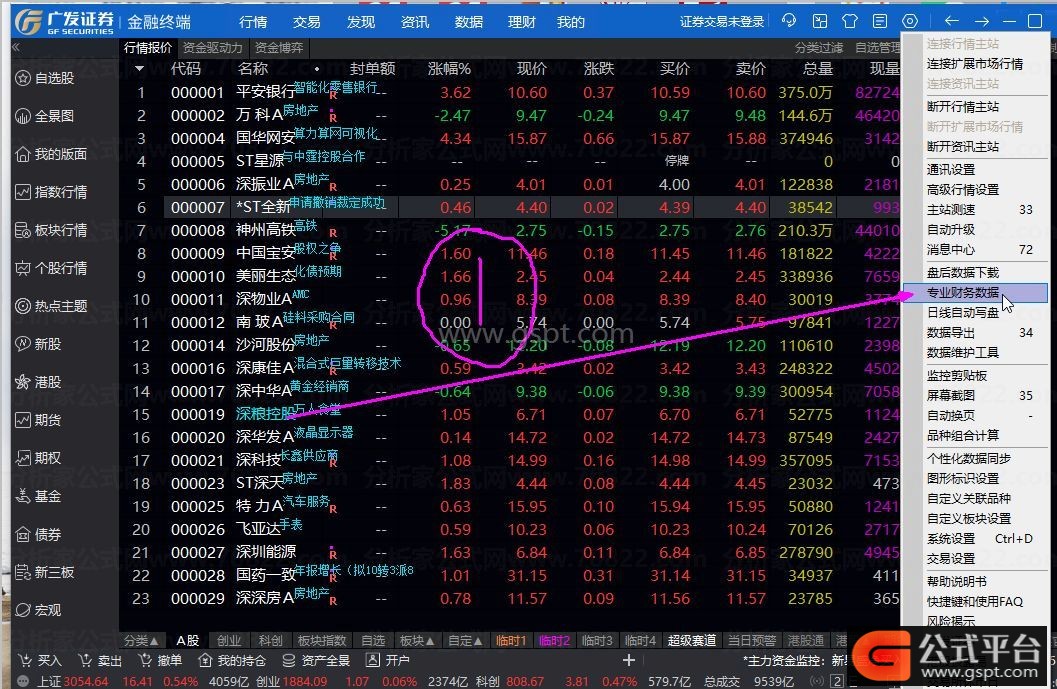Click the hexagon settings icon
Viewport: 1057px width, 689px height.
pos(910,22)
